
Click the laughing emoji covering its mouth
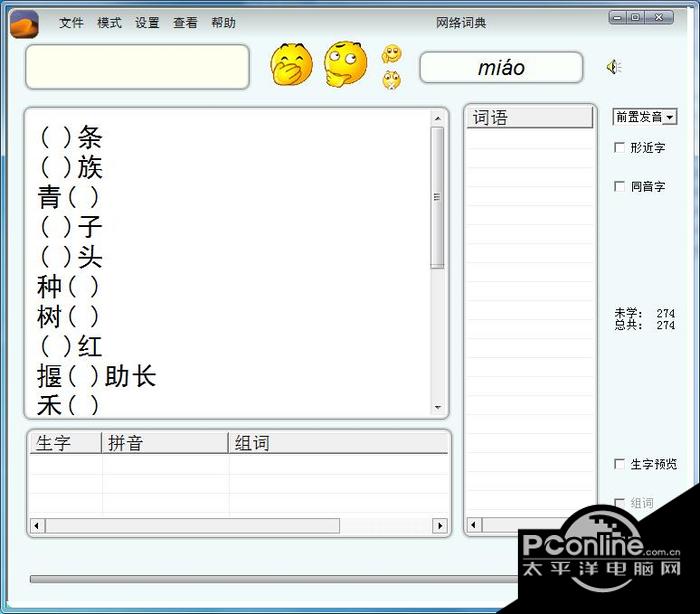[x=291, y=64]
